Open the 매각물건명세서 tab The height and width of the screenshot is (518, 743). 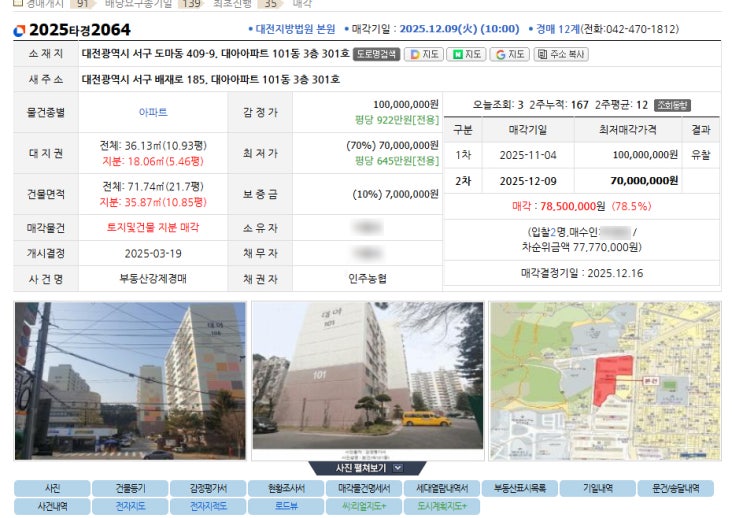point(363,489)
